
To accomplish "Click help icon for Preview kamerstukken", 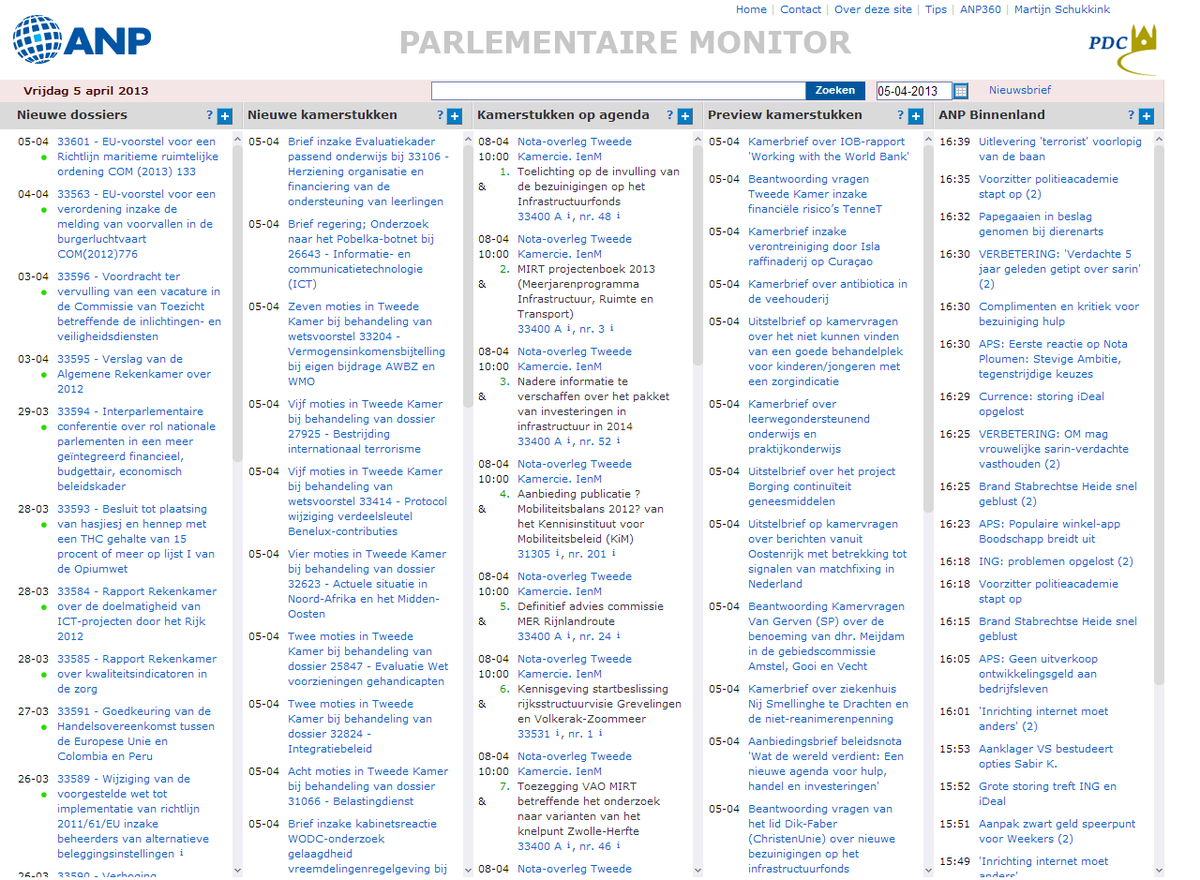I will point(901,116).
